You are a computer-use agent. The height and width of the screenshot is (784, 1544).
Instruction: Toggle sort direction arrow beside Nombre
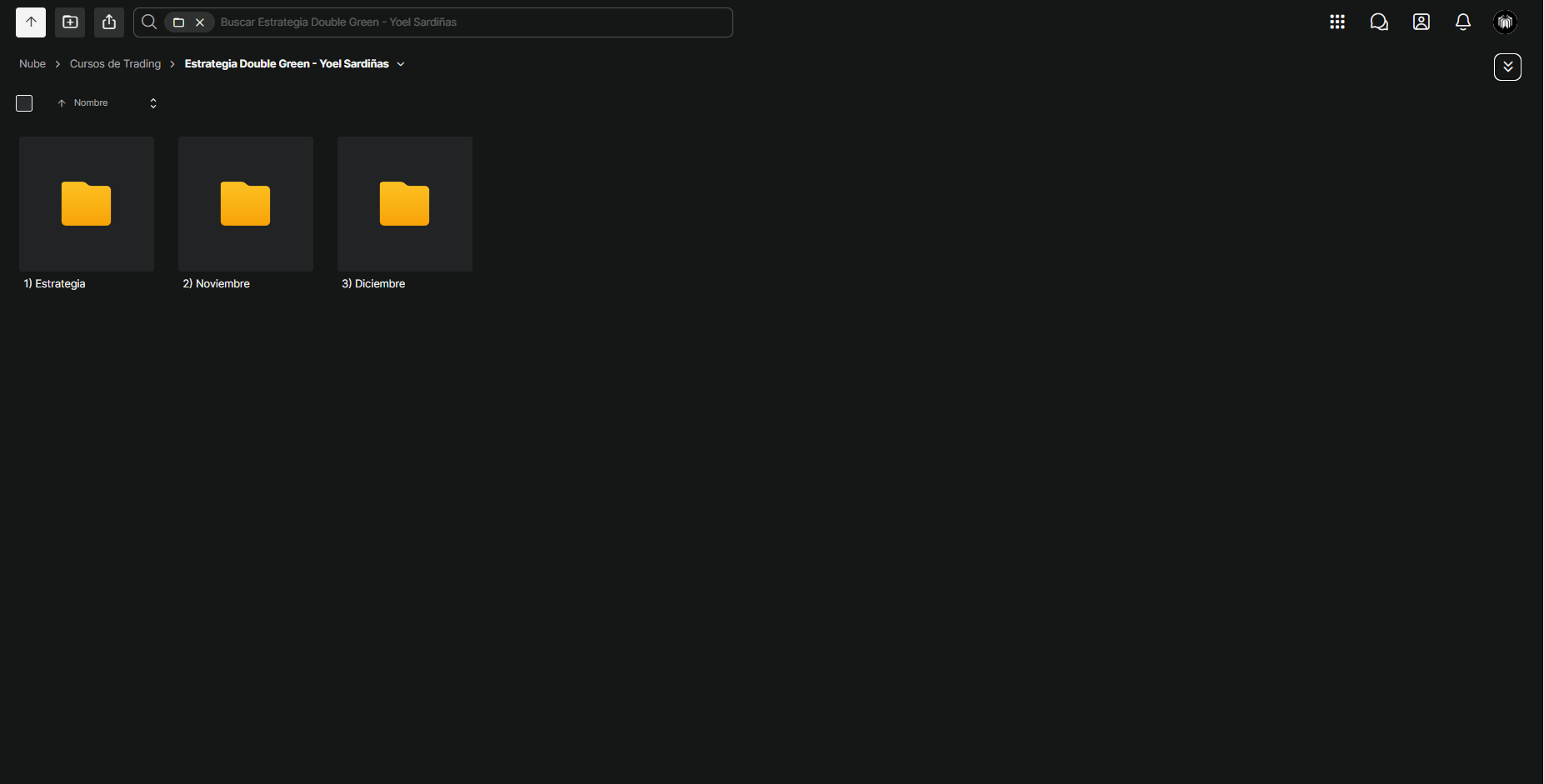point(62,103)
